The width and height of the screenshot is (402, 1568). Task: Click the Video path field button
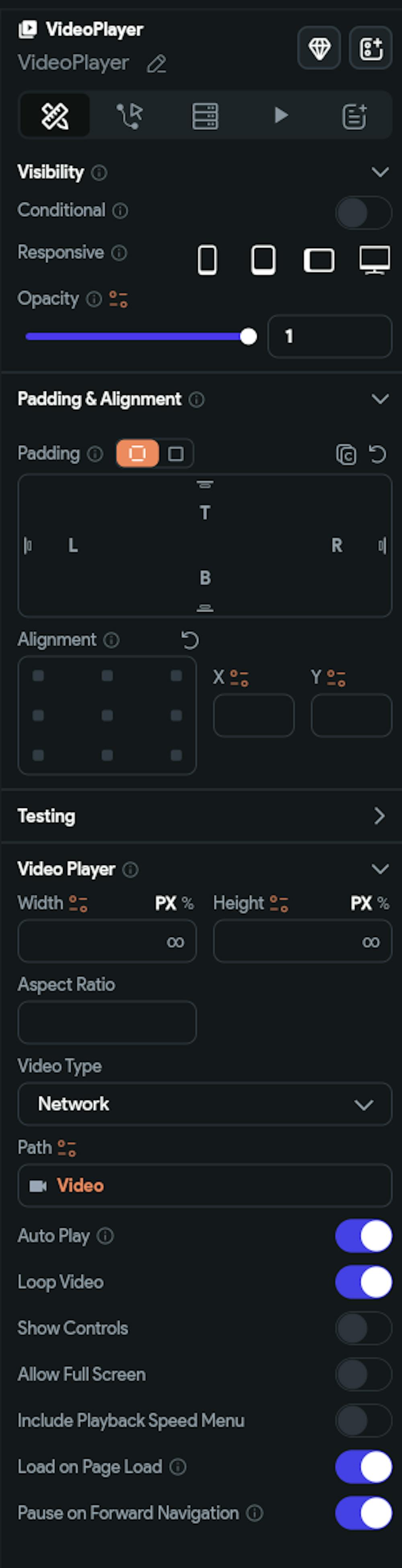point(204,1185)
